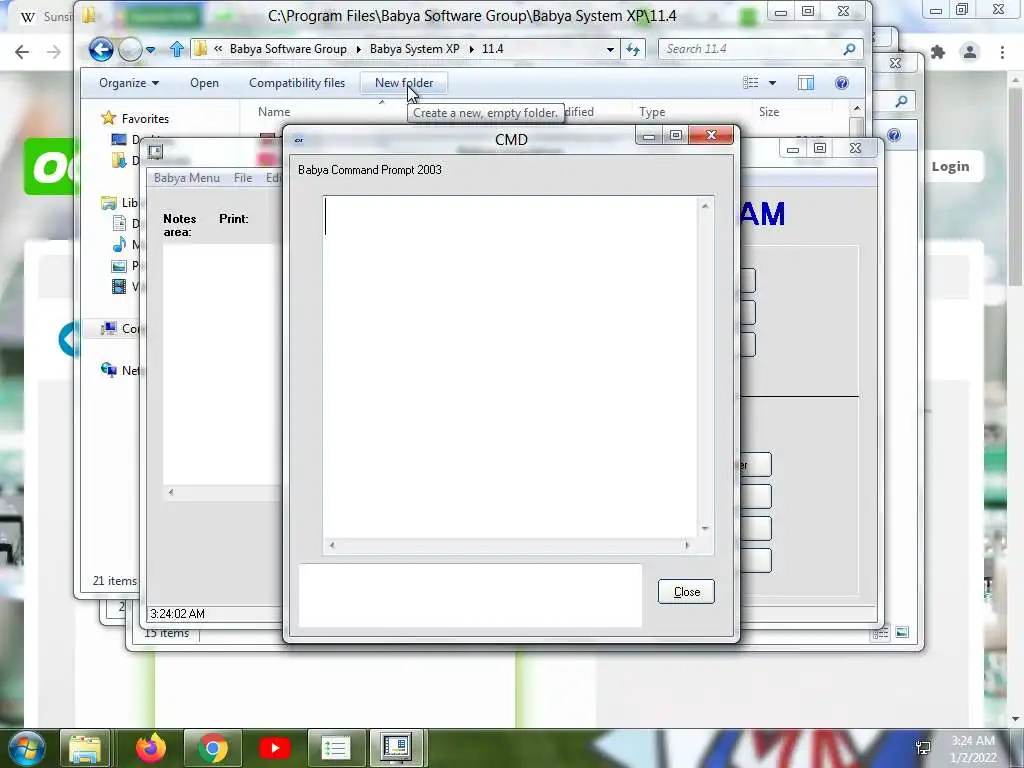Click the Back arrow in Explorer window
The width and height of the screenshot is (1024, 768).
(101, 50)
